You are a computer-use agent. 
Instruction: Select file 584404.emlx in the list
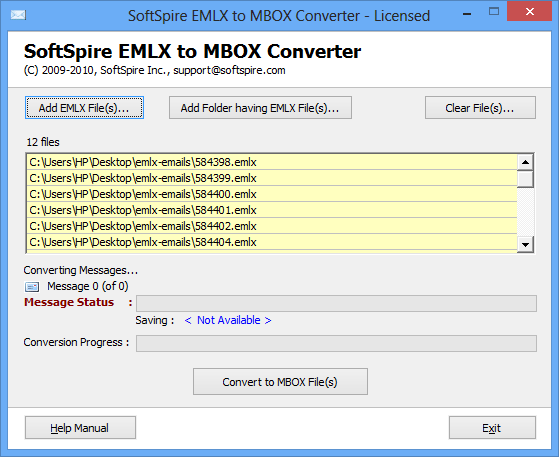click(x=272, y=242)
